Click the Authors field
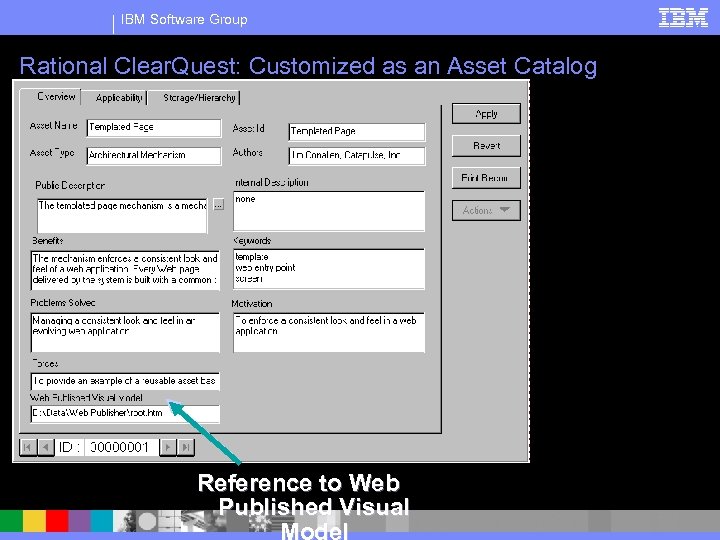Viewport: 720px width, 540px height. 357,156
